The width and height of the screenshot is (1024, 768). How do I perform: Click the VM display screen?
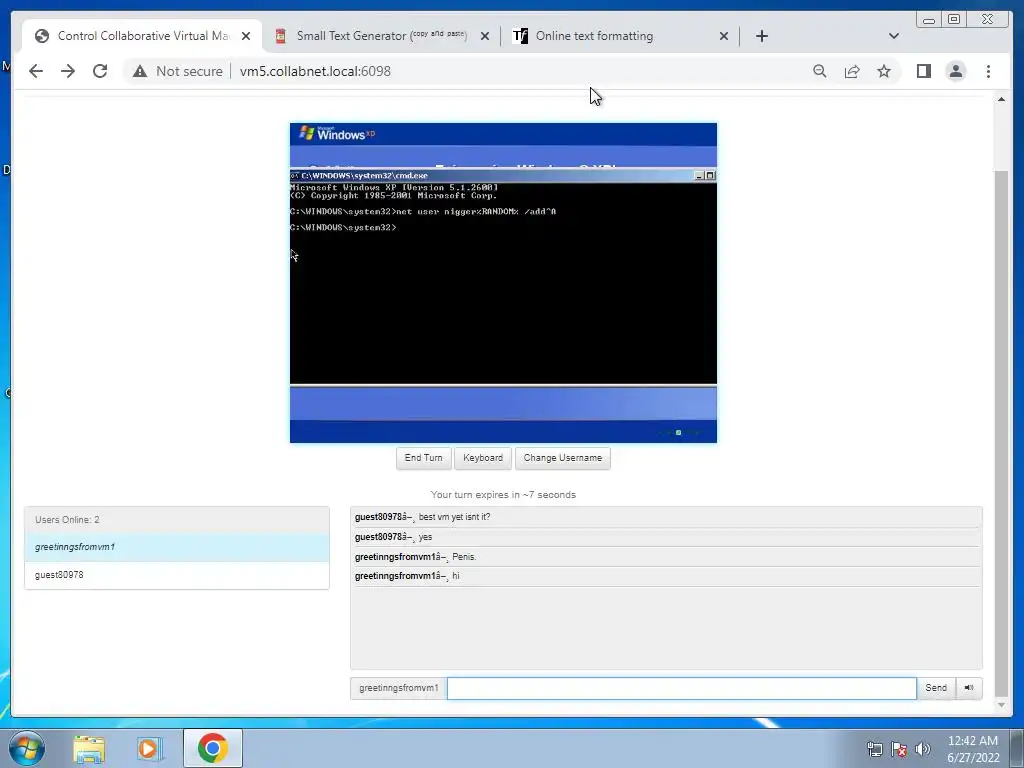coord(504,283)
